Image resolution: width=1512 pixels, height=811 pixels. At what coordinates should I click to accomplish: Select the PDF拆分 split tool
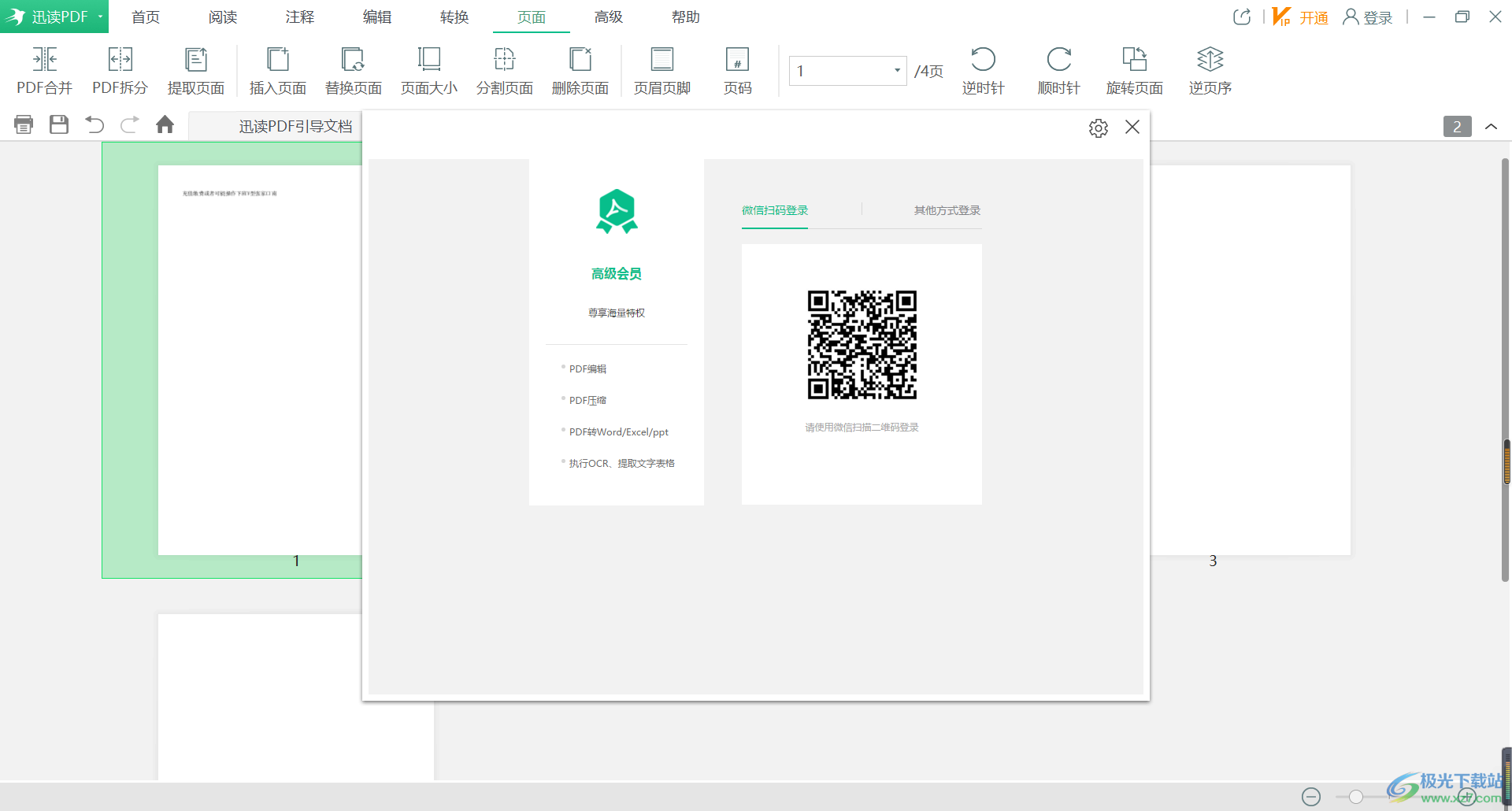click(120, 71)
